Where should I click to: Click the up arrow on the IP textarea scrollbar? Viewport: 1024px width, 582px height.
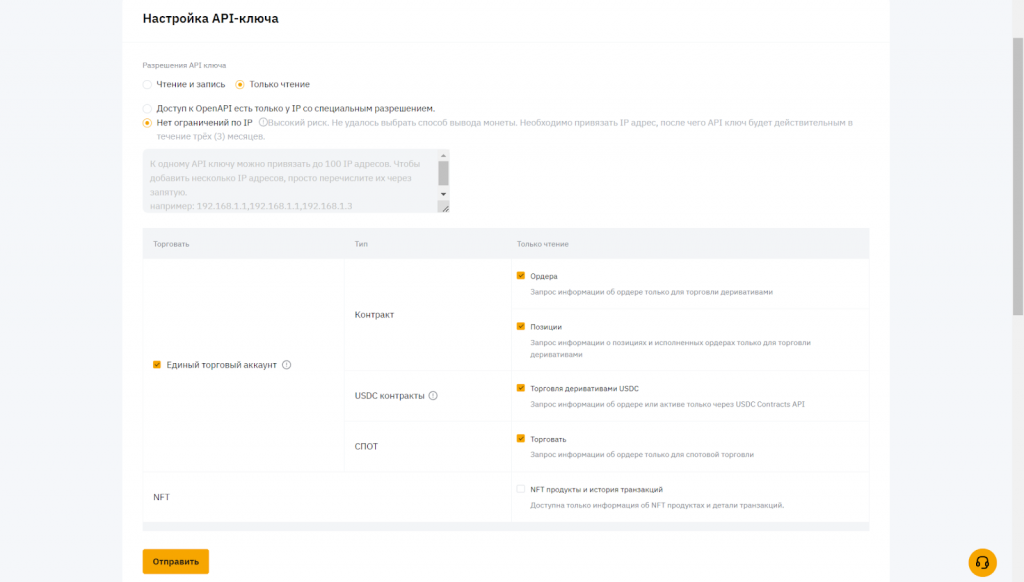(443, 155)
